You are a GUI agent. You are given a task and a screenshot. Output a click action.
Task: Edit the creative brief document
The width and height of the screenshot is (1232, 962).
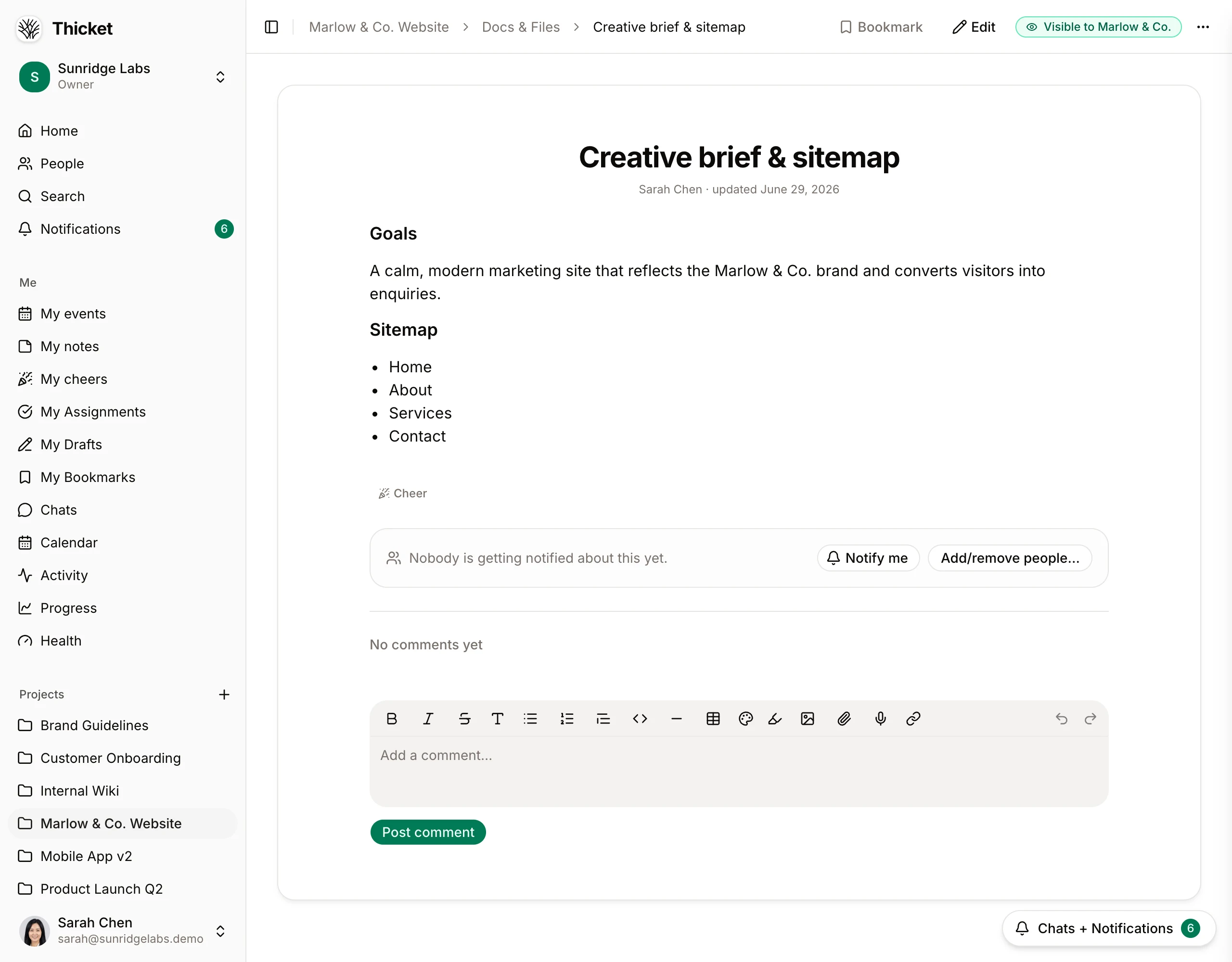point(974,27)
